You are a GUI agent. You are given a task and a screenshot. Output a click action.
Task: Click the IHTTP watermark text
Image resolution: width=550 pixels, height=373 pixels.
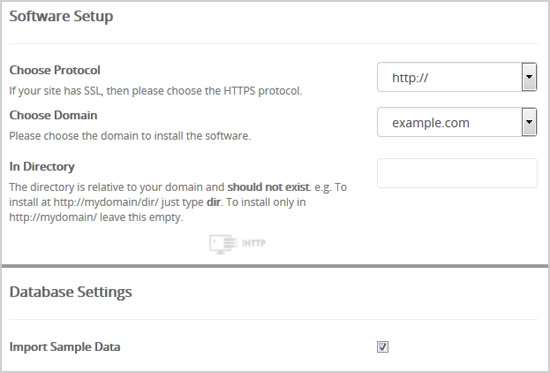pos(254,243)
